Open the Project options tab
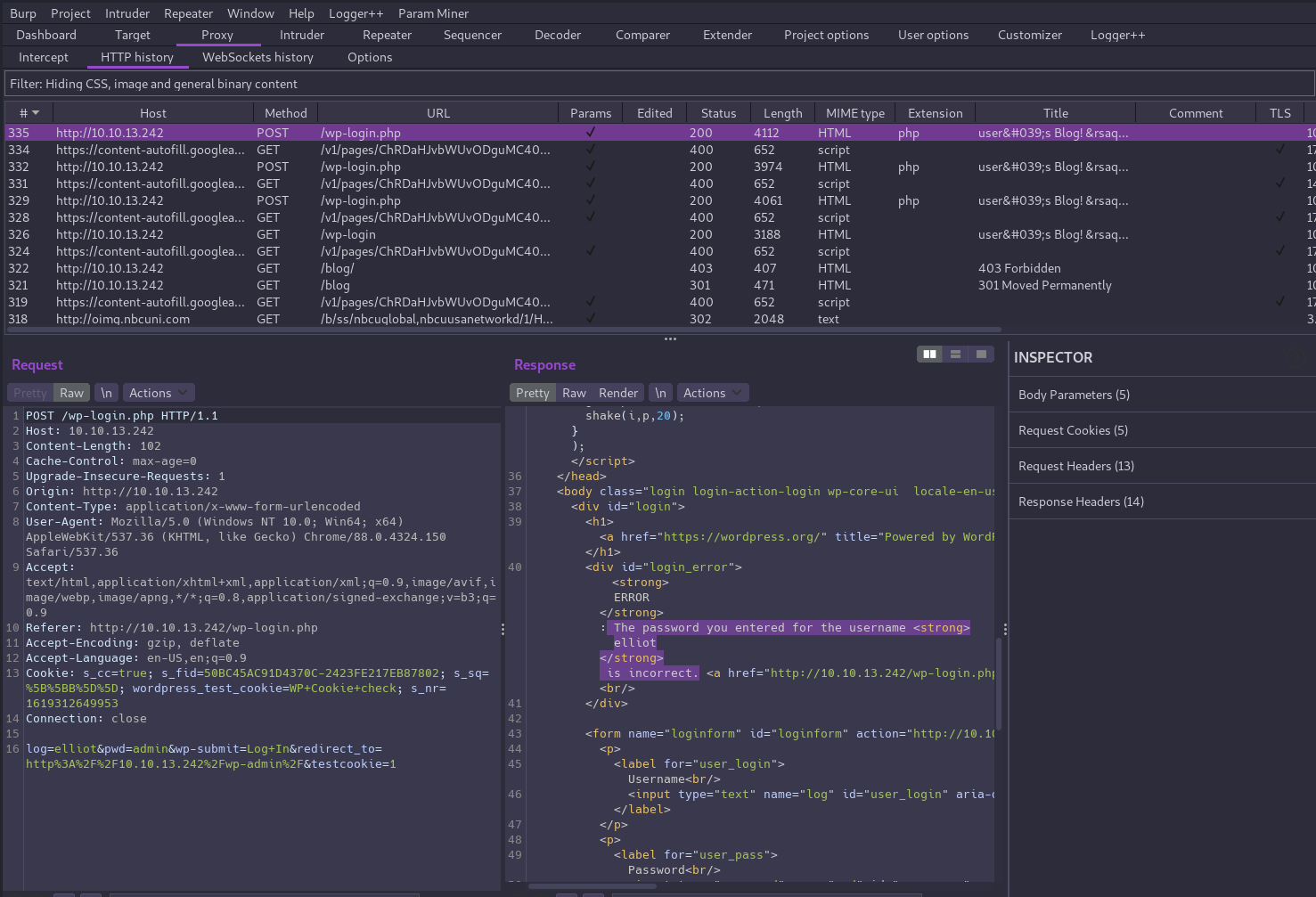The width and height of the screenshot is (1316, 897). pos(826,35)
